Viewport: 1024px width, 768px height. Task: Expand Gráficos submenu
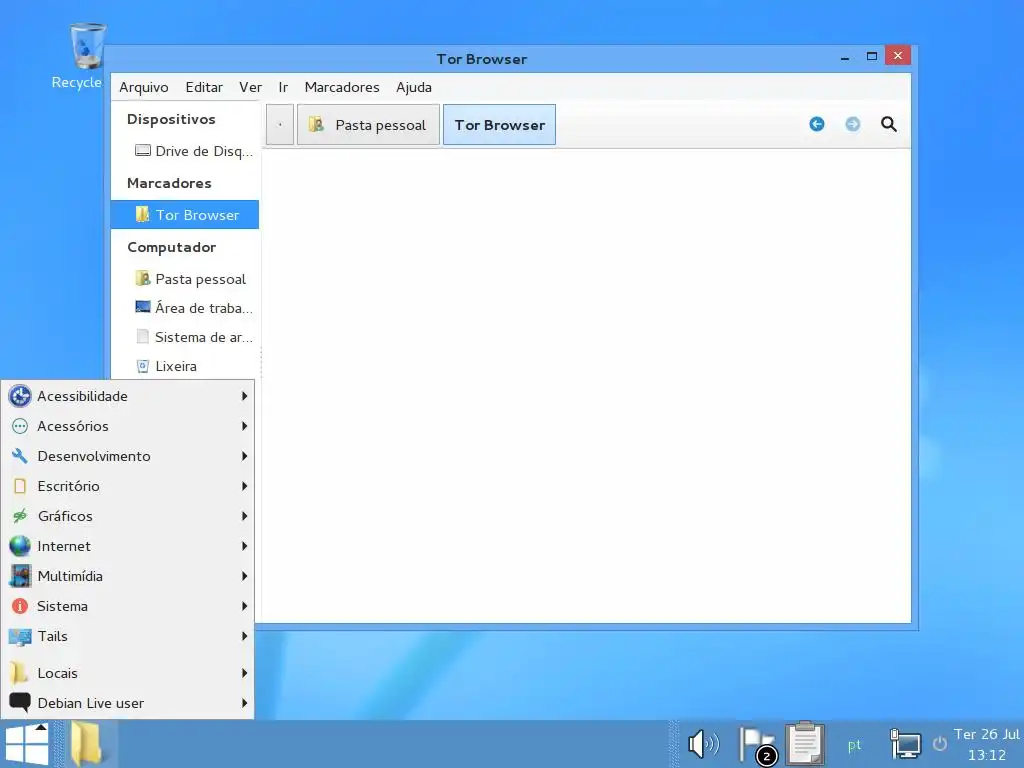tap(128, 516)
